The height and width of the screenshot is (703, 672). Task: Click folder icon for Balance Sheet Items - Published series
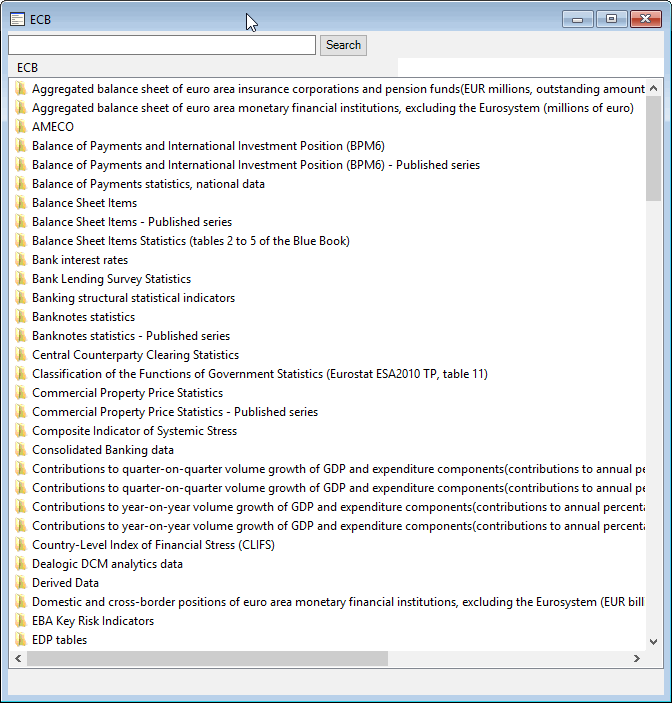(21, 222)
